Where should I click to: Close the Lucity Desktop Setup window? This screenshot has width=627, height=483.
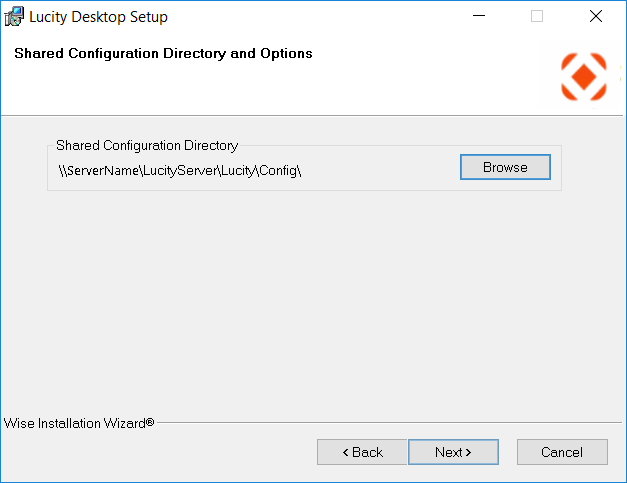(x=596, y=17)
